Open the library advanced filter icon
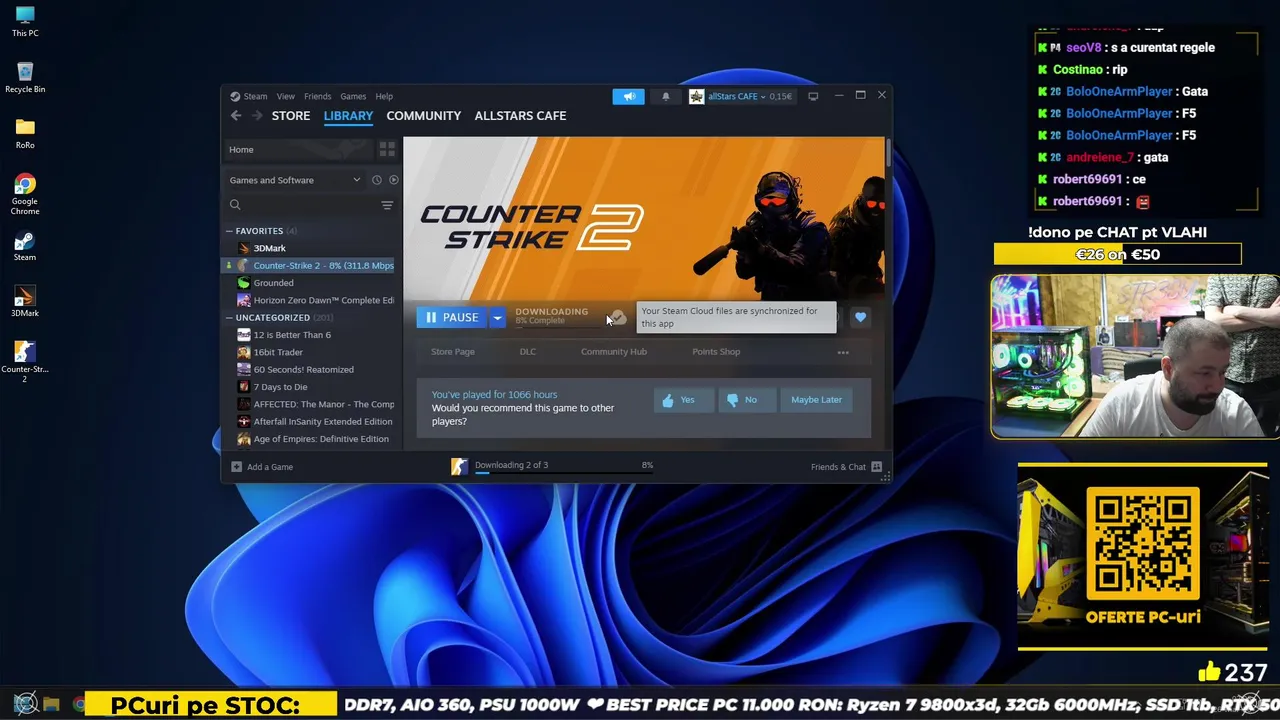This screenshot has width=1280, height=720. 387,205
